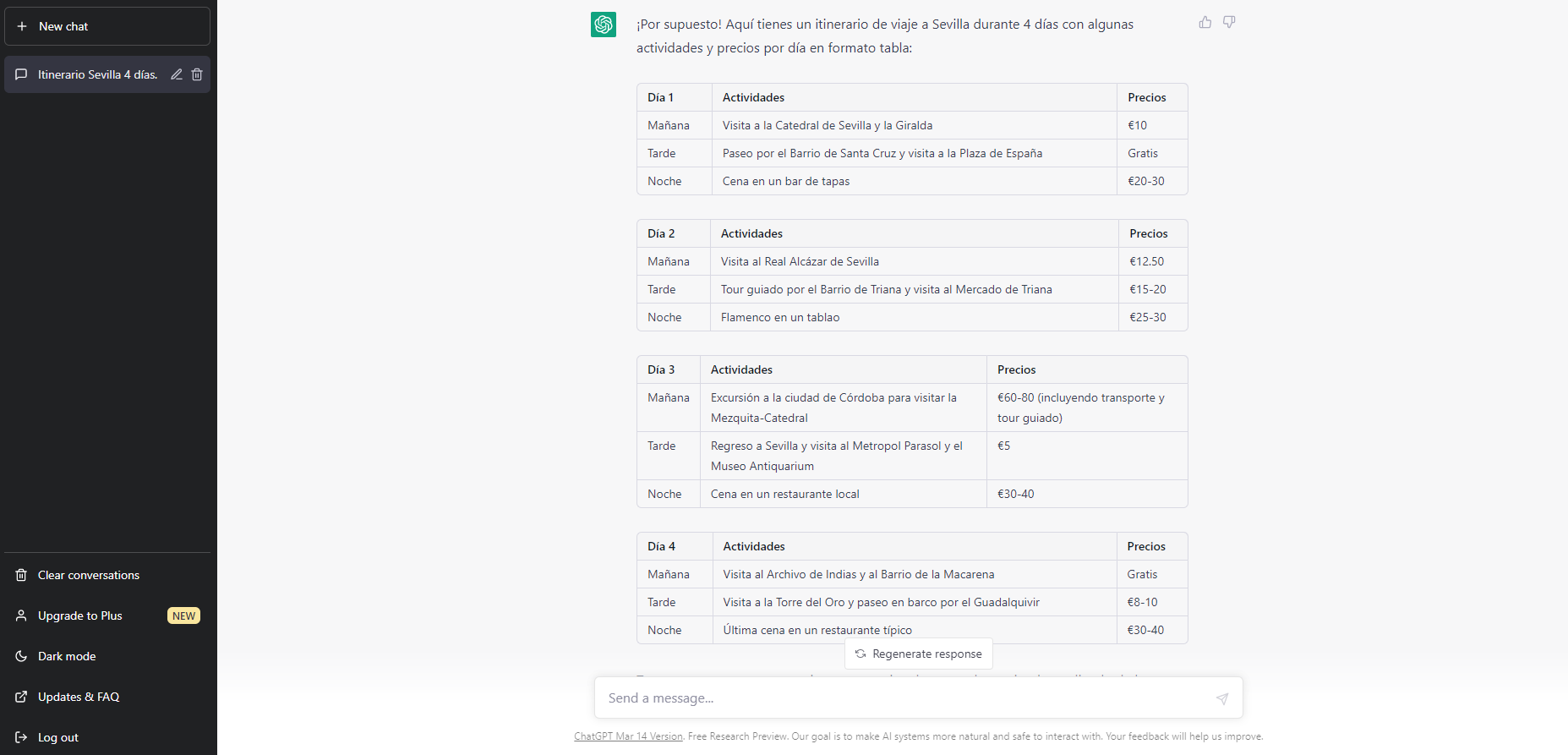Screen dimensions: 1568x755
Task: Toggle Dark mode in the sidebar
Action: tap(107, 656)
